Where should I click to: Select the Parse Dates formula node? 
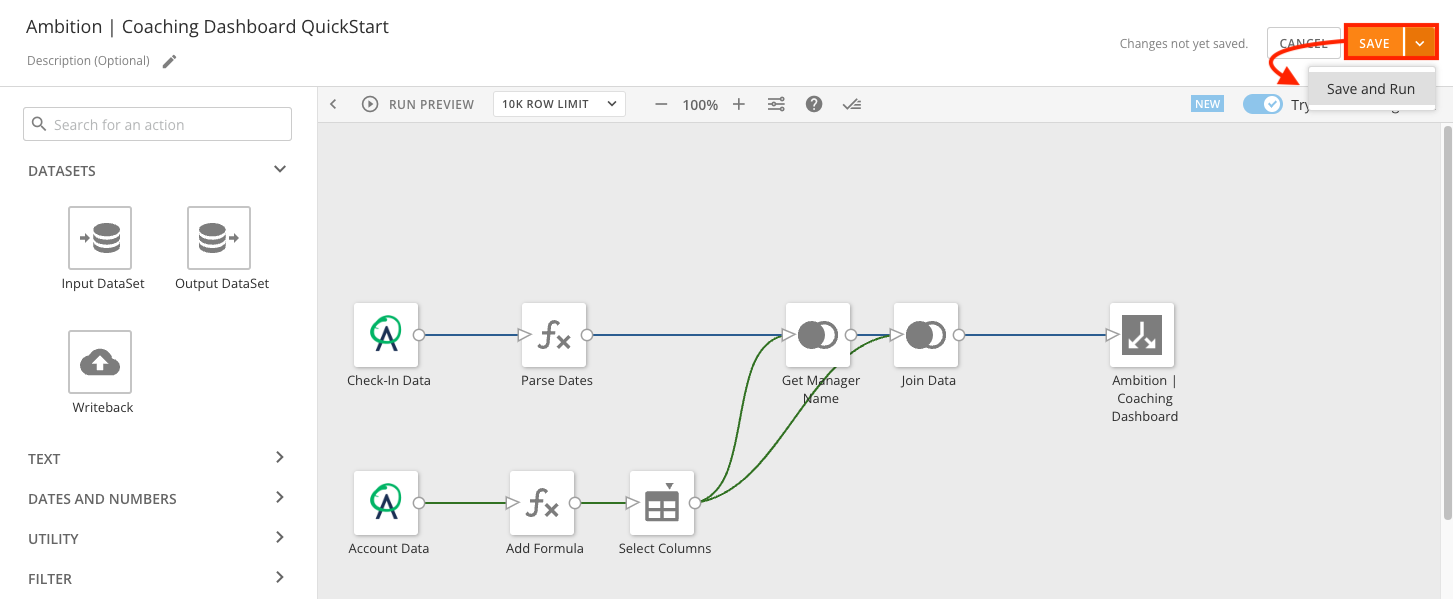pos(554,335)
